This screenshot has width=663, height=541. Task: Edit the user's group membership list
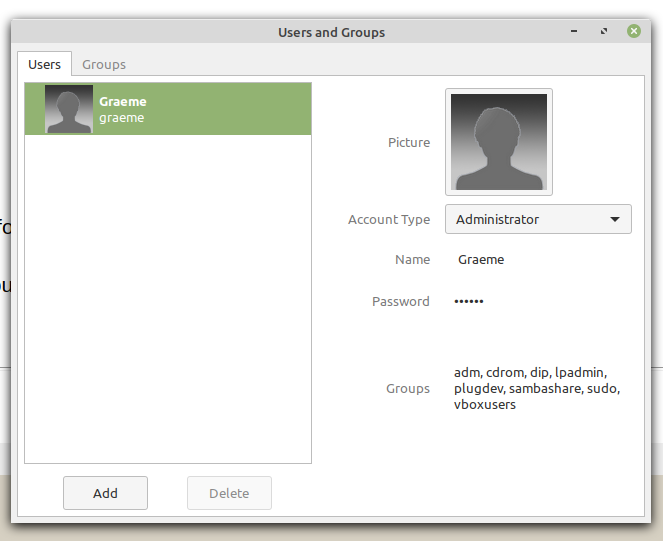537,388
